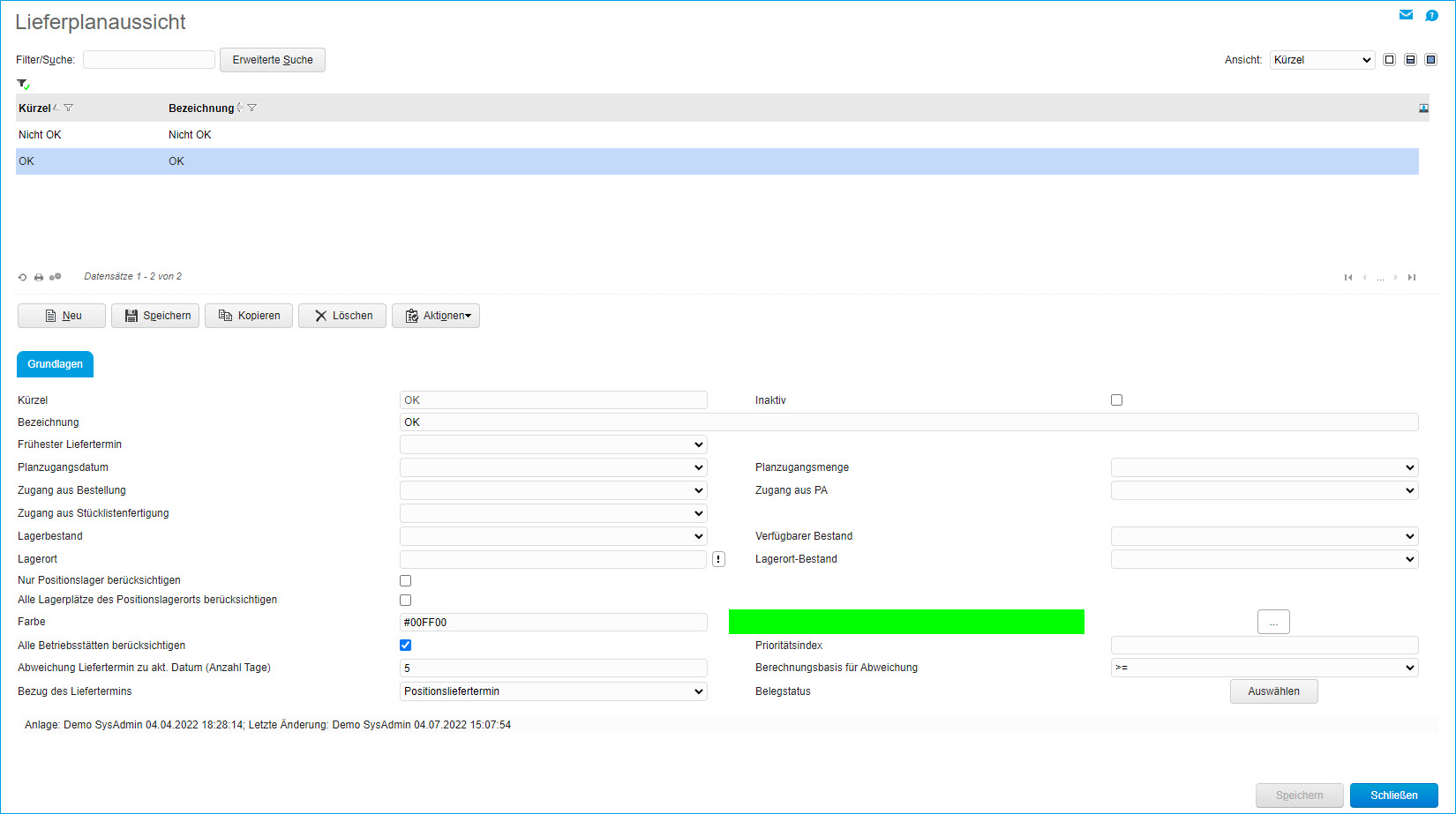The width and height of the screenshot is (1456, 814).
Task: Click the split-view layout icon next to Ansicht
Action: tap(1410, 60)
